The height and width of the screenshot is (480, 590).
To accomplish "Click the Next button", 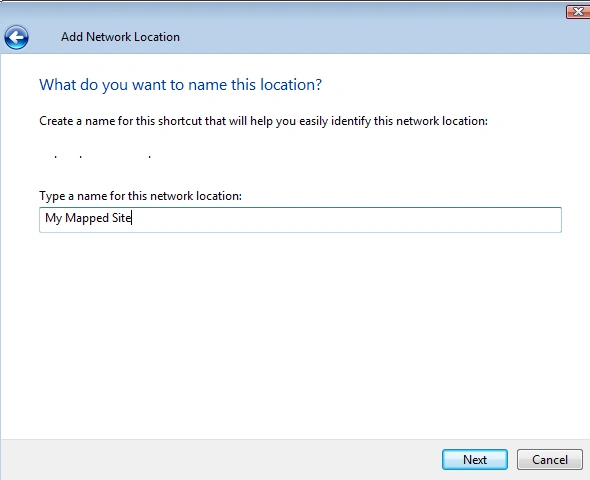I will coord(474,459).
